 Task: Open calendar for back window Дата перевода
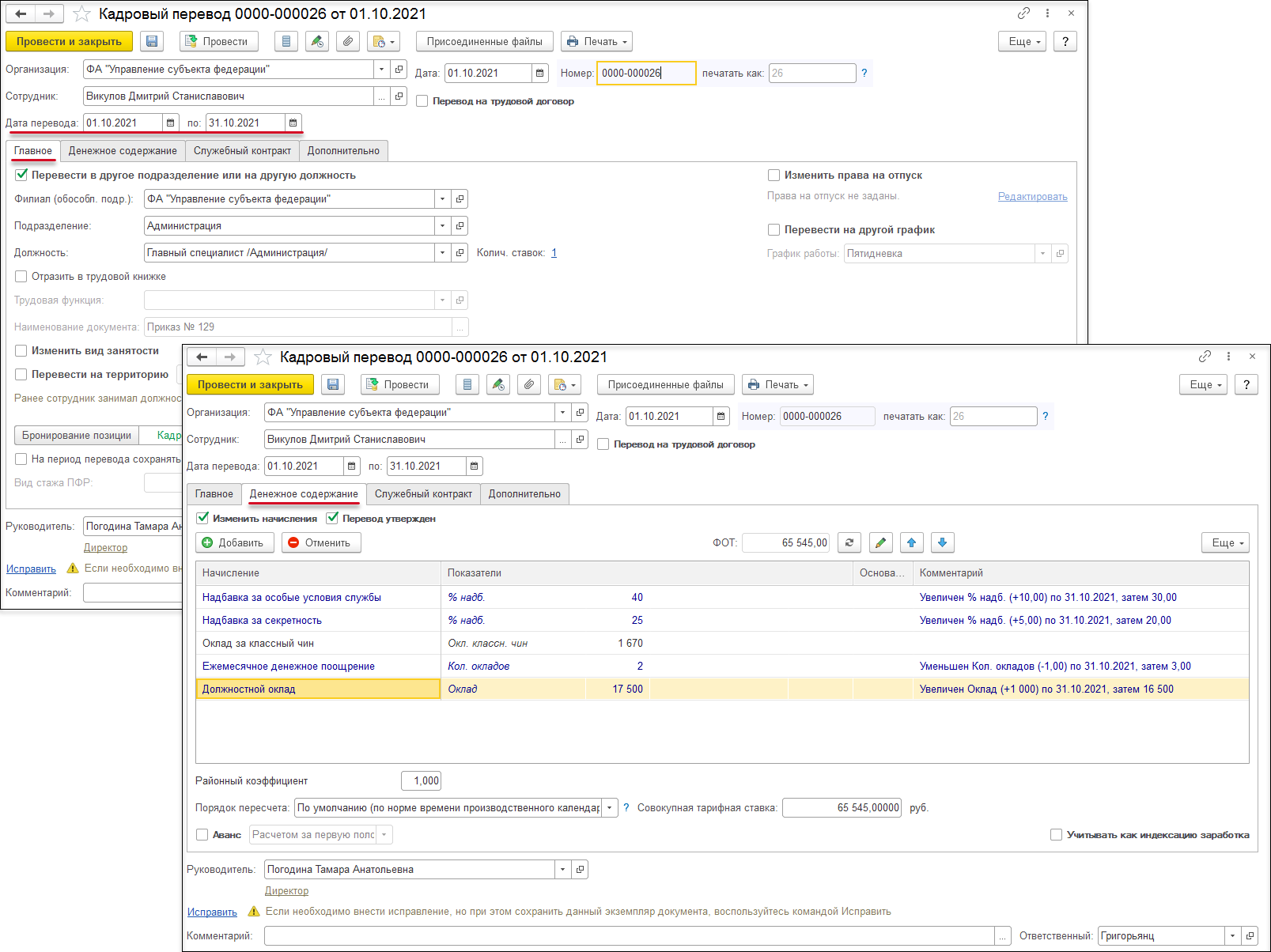(x=171, y=123)
